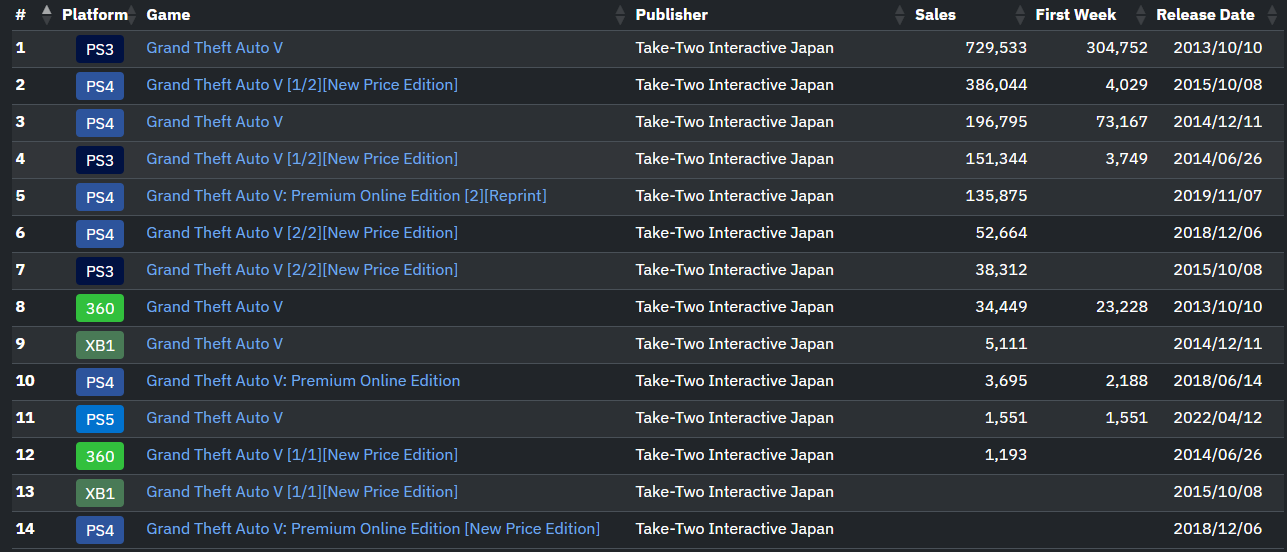This screenshot has width=1287, height=552.
Task: Select Take-Two Interactive Japan in row 5
Action: pos(735,196)
